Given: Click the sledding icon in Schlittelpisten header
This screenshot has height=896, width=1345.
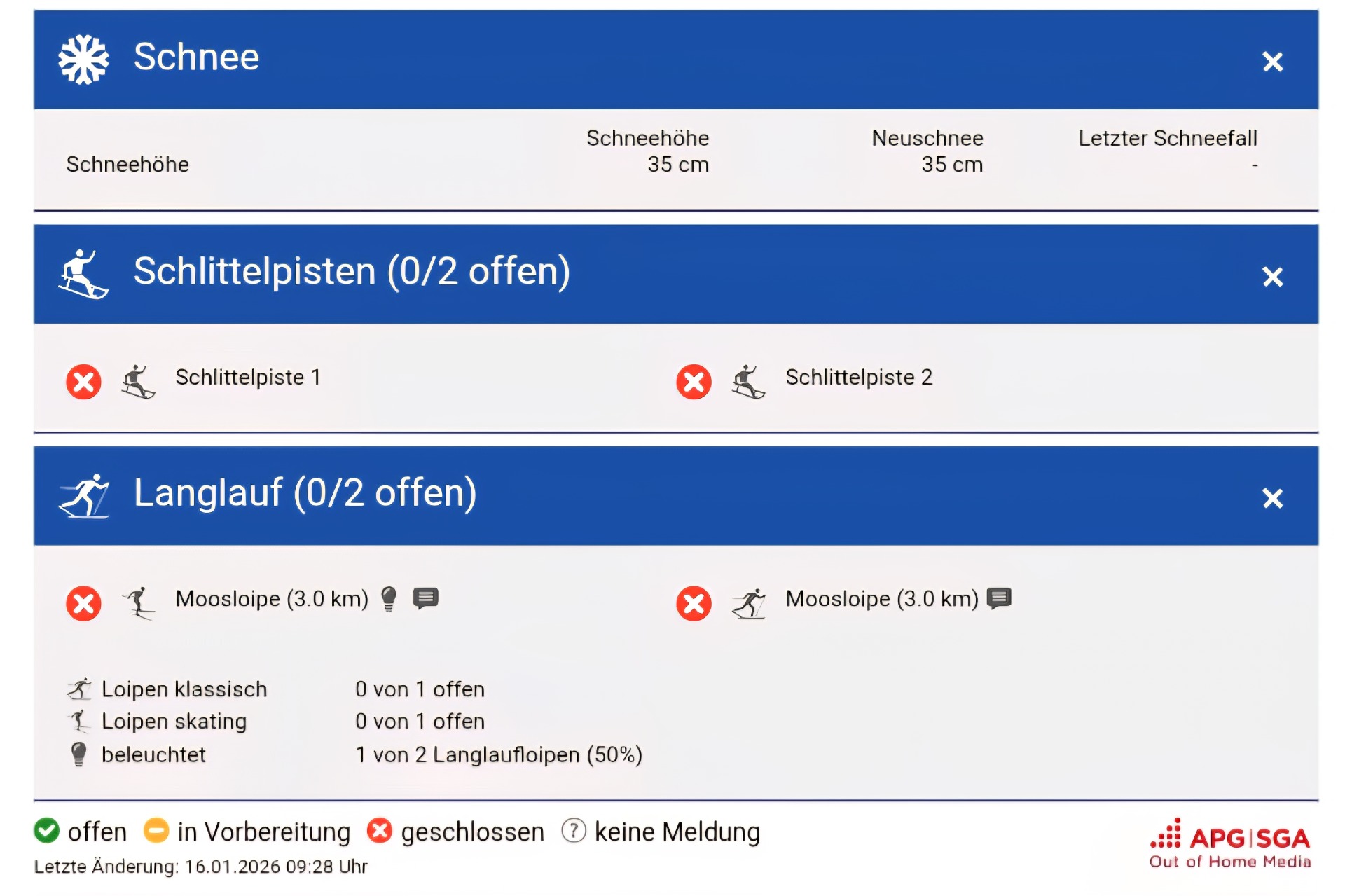Looking at the screenshot, I should pyautogui.click(x=83, y=274).
